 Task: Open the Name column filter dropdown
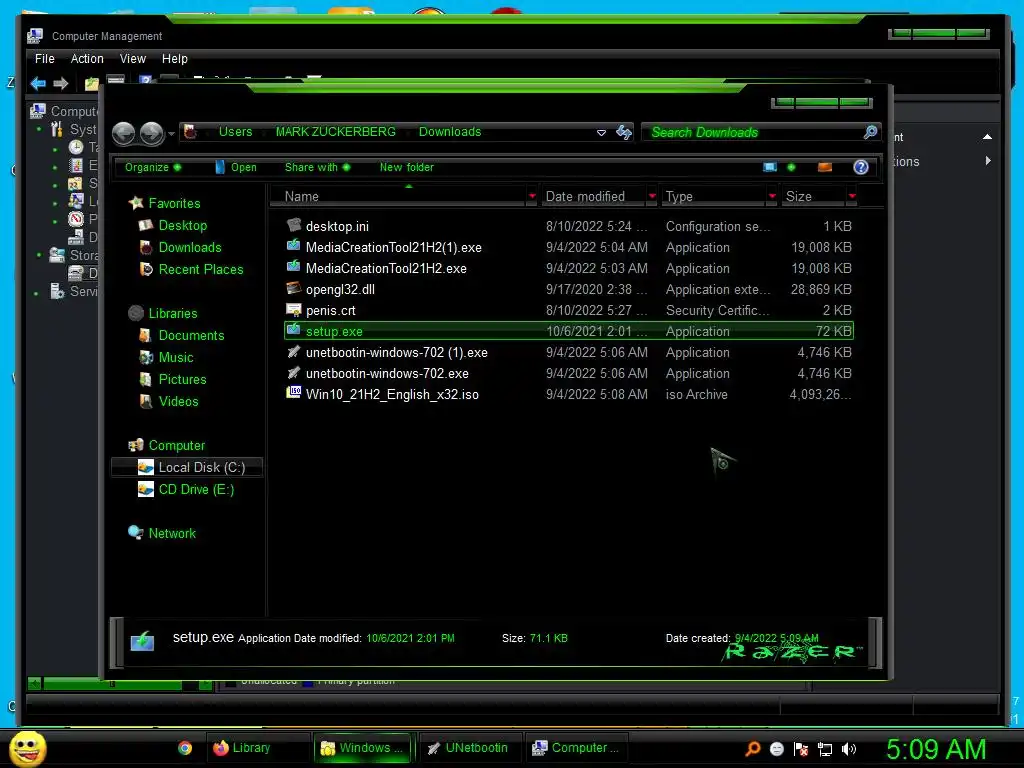[532, 196]
